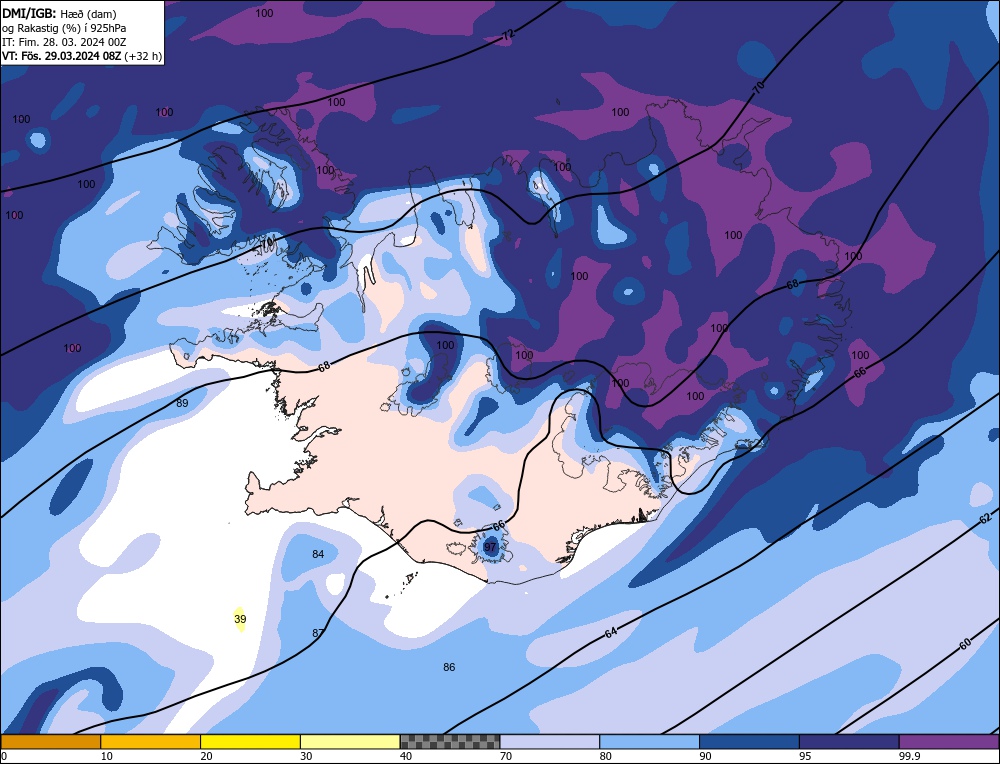1000x764 pixels.
Task: Click the "30" legend tick label
Action: point(306,756)
